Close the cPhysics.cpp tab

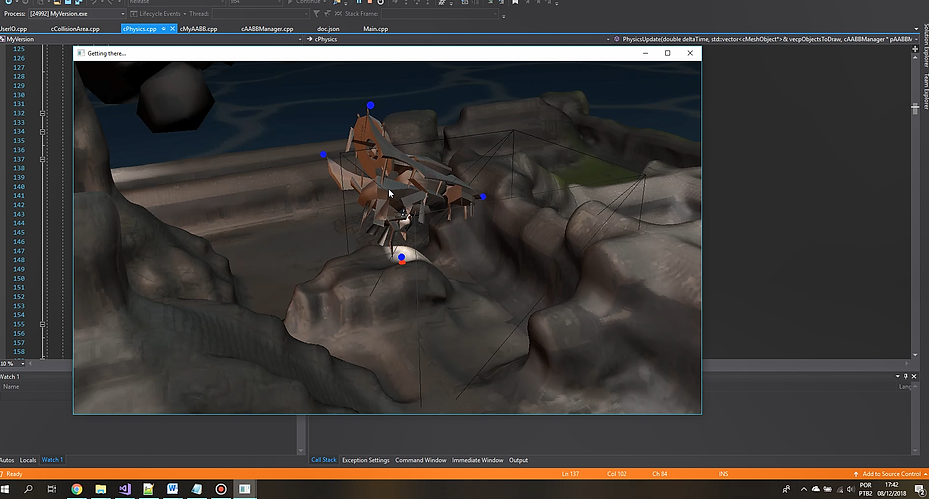(172, 28)
